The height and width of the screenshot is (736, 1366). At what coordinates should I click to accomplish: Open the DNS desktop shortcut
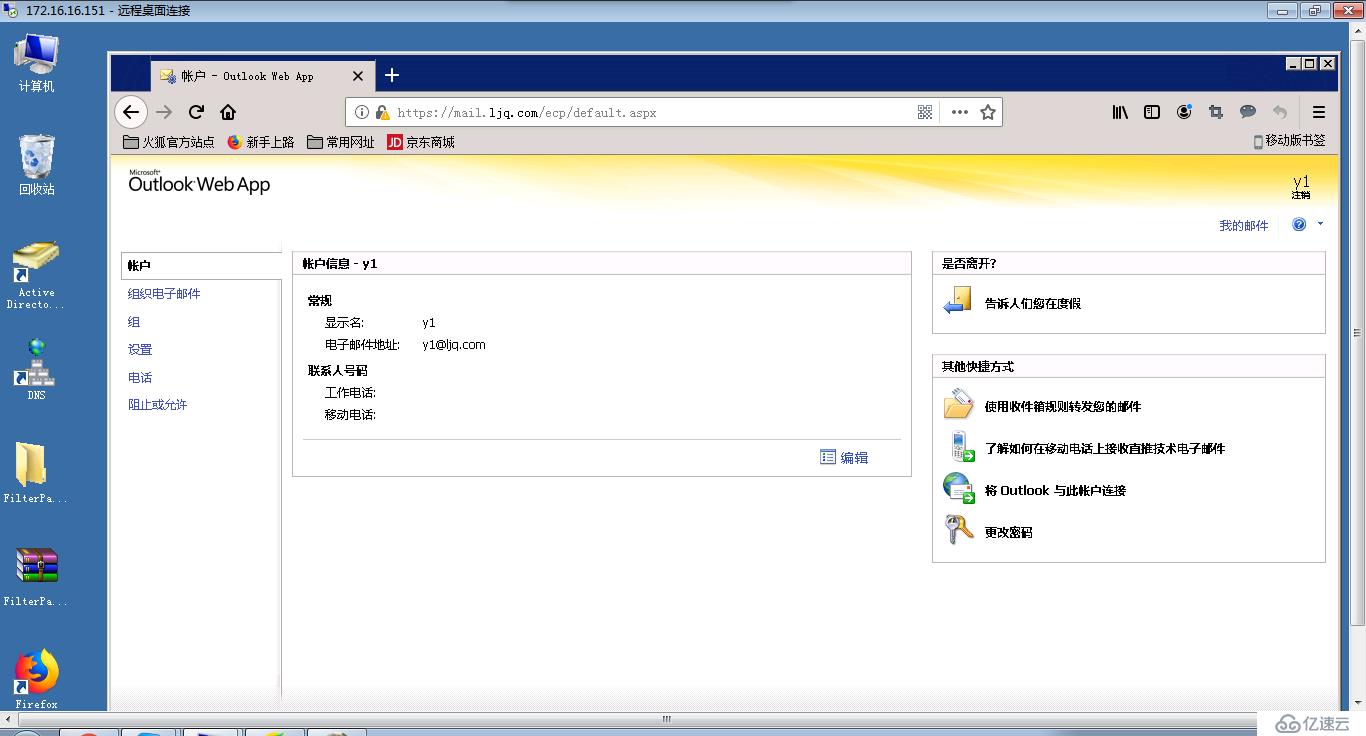click(37, 369)
